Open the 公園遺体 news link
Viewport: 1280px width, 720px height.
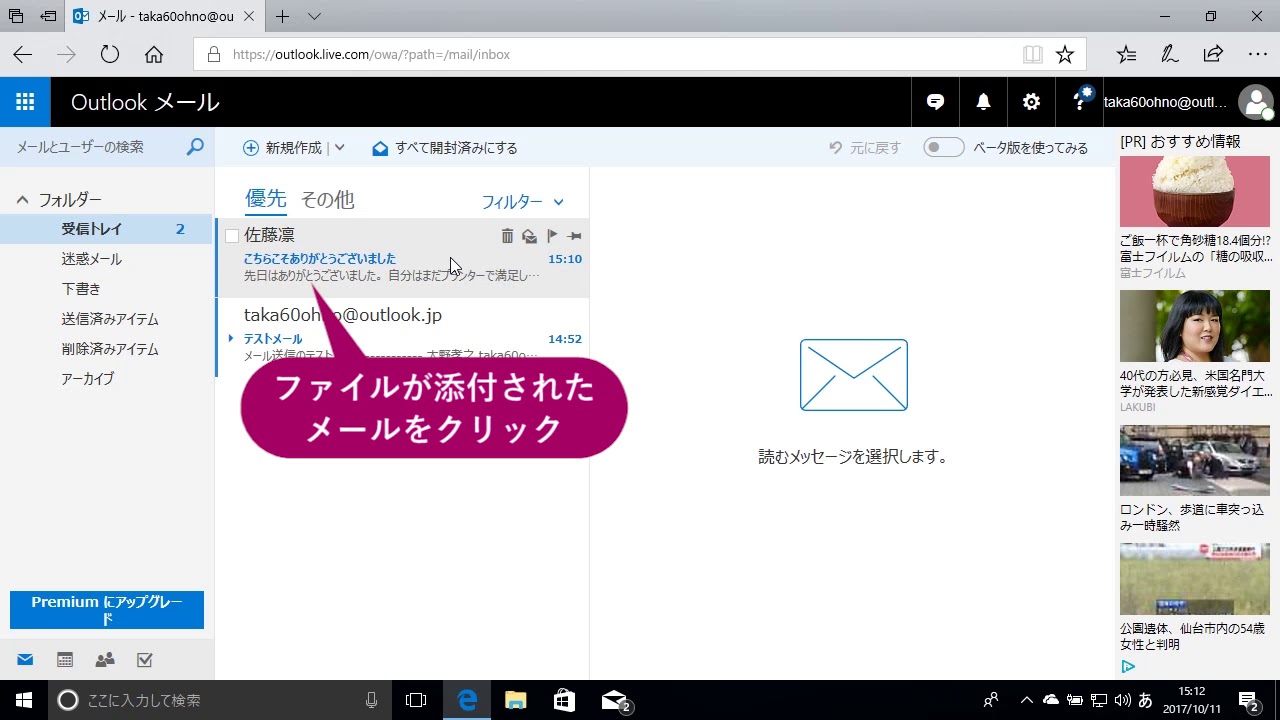coord(1192,637)
